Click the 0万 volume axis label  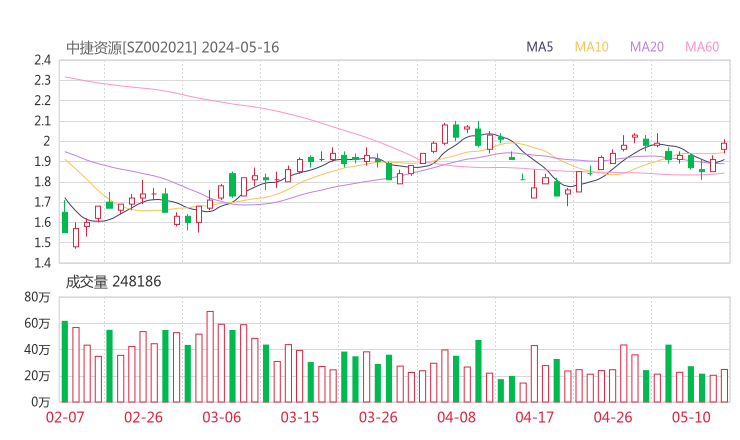(x=41, y=402)
